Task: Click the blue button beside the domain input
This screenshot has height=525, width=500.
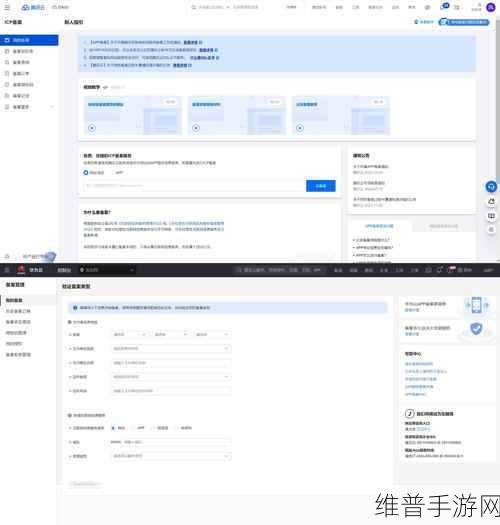Action: (x=321, y=186)
